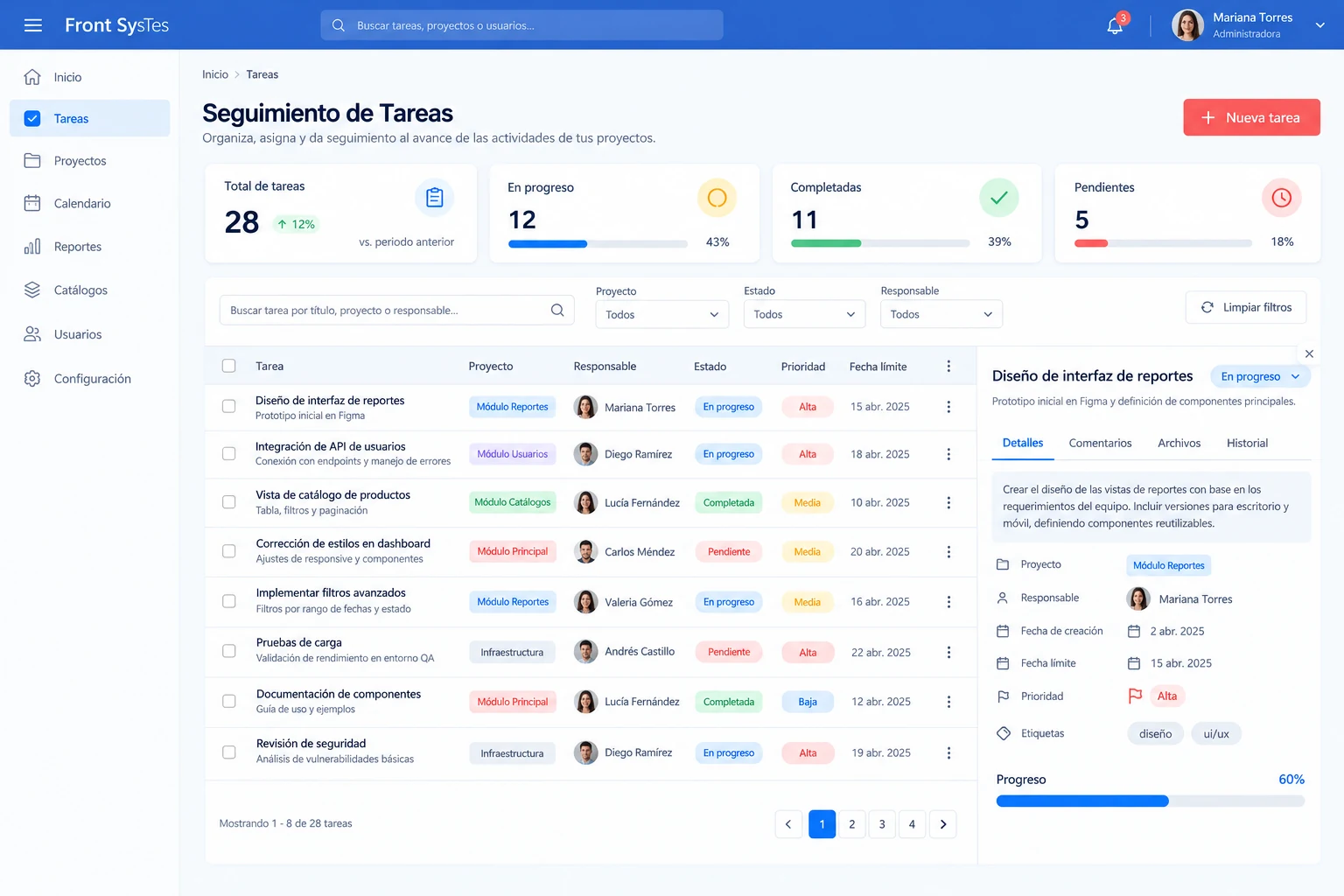Click the Progreso 60% progress bar

(x=1151, y=801)
